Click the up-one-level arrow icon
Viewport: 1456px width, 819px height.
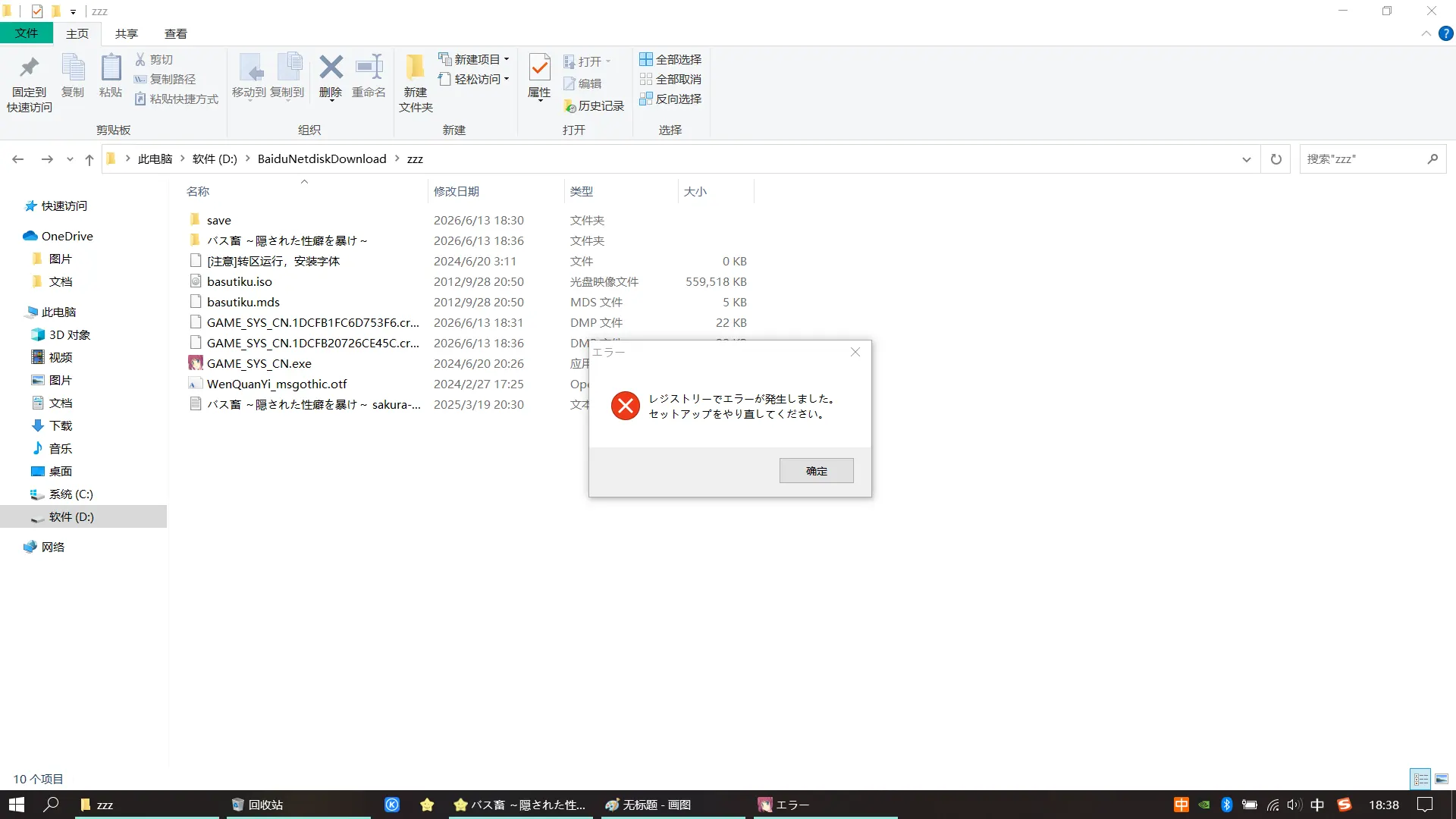pos(89,159)
